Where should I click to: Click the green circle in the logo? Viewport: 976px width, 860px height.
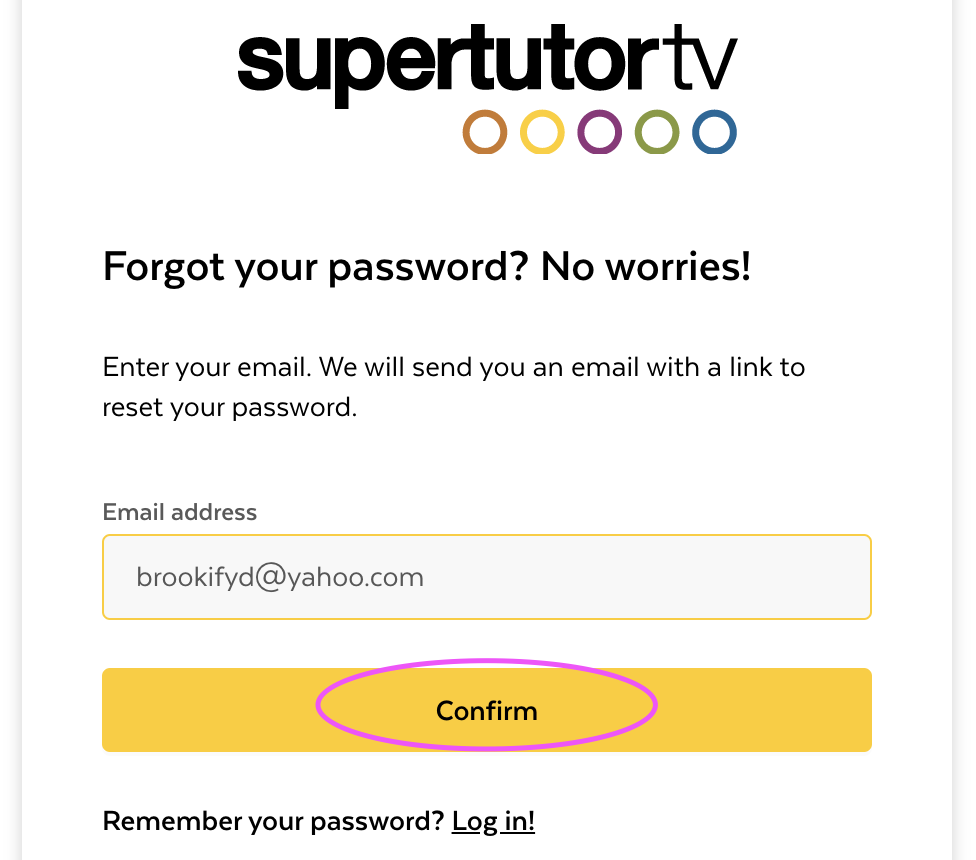(657, 132)
